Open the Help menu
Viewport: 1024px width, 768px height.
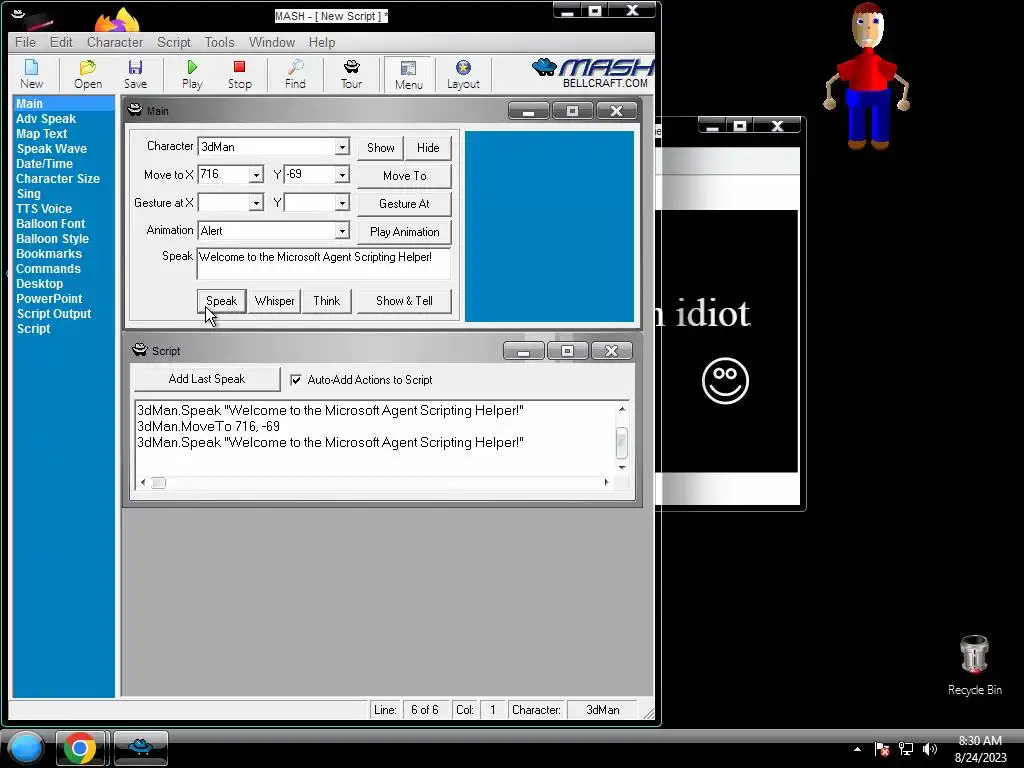(x=322, y=42)
